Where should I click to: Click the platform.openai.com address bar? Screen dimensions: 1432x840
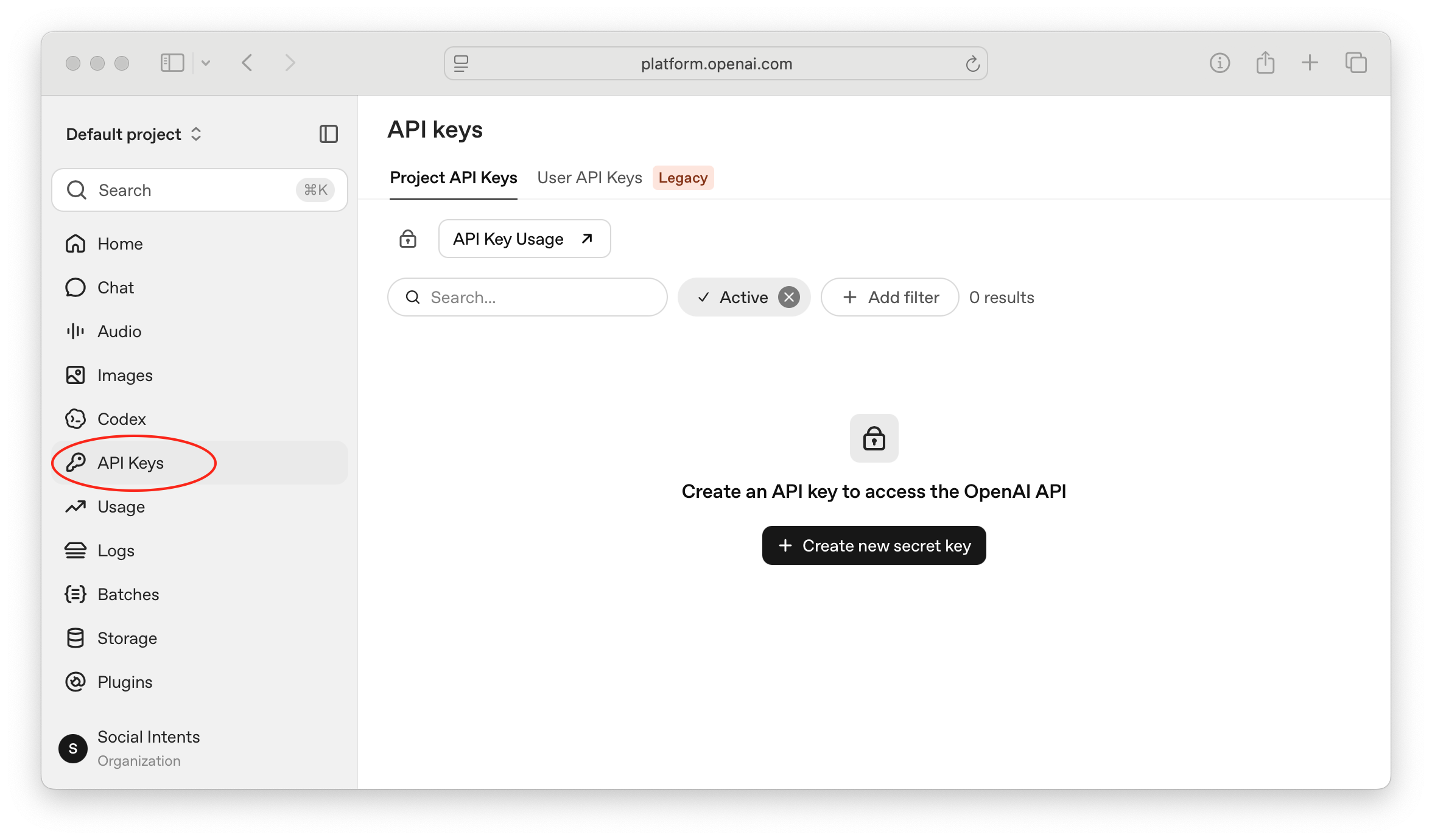pyautogui.click(x=716, y=63)
